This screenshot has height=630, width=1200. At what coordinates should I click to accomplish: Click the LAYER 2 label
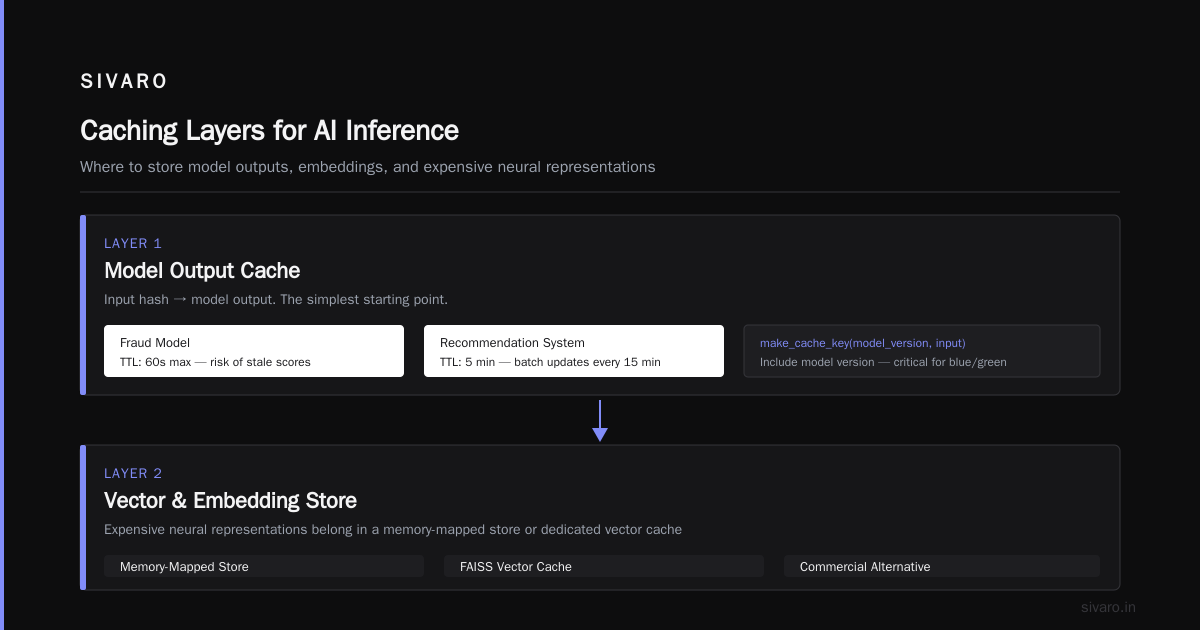(x=133, y=473)
